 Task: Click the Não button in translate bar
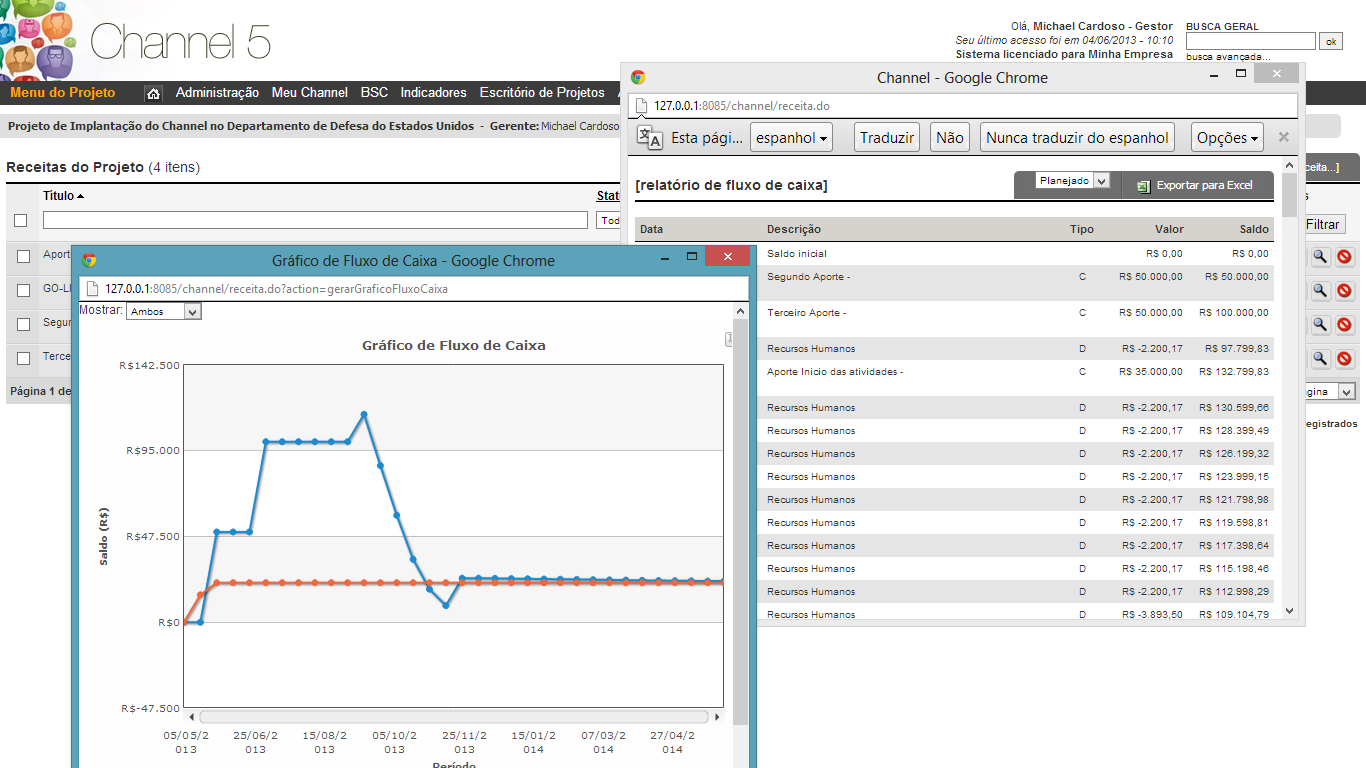pyautogui.click(x=950, y=138)
